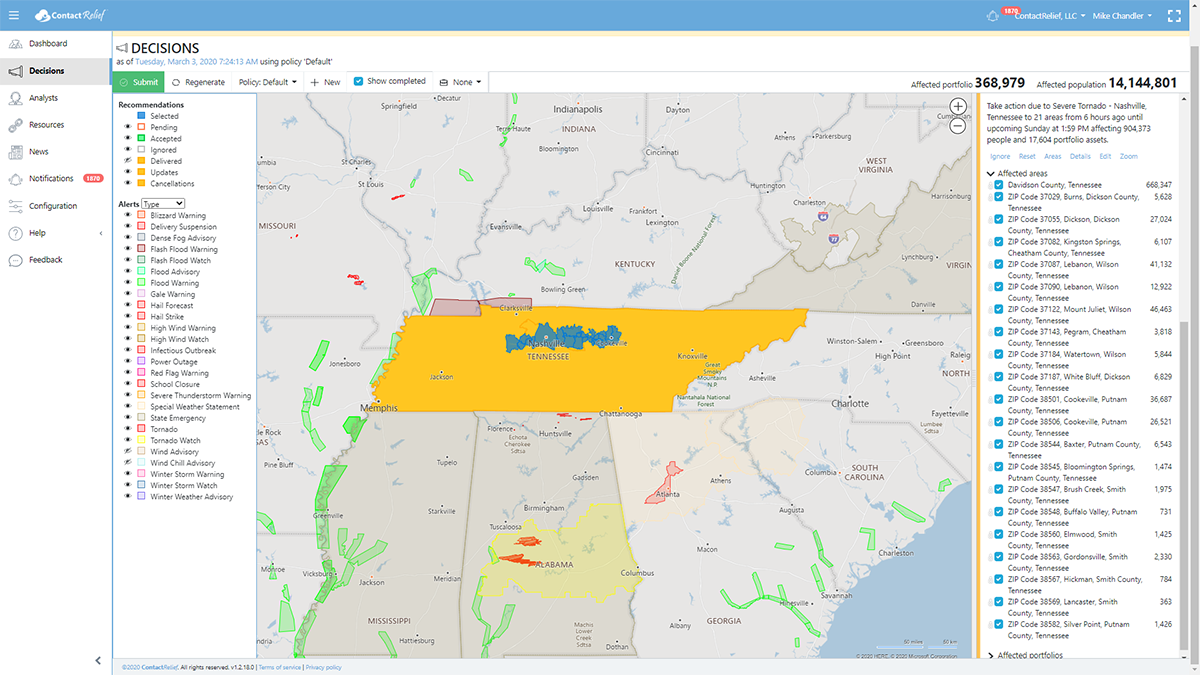Open the Details link
The width and height of the screenshot is (1200, 675).
(1080, 157)
